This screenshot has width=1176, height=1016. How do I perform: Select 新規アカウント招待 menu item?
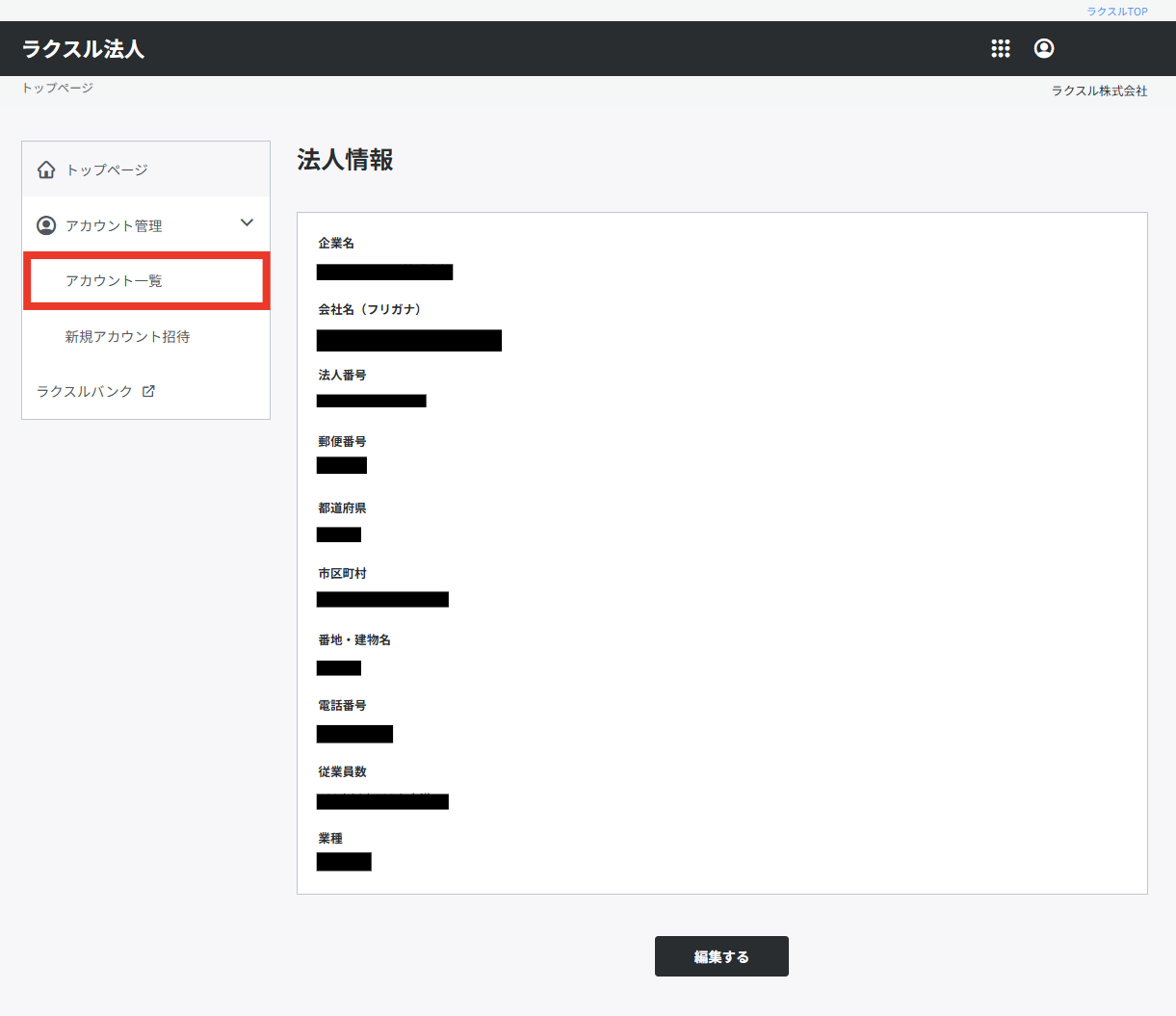click(x=127, y=336)
